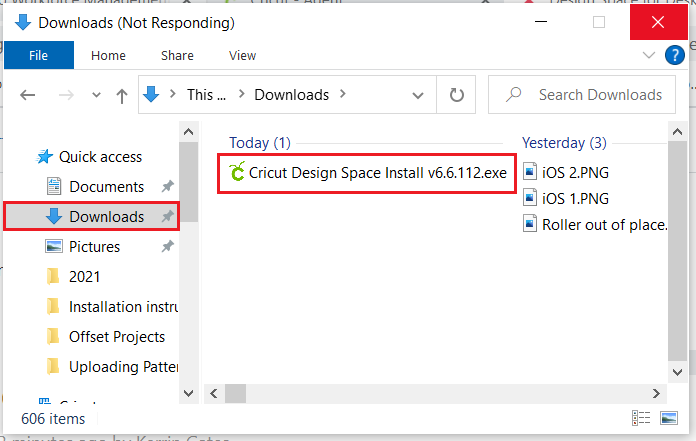The width and height of the screenshot is (696, 441).
Task: Switch to the Home ribbon tab
Action: click(108, 55)
